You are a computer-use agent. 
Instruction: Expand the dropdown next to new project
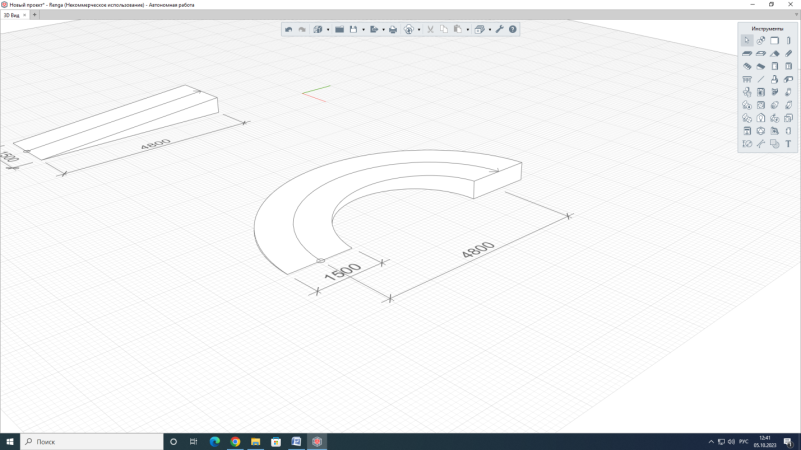tap(328, 30)
